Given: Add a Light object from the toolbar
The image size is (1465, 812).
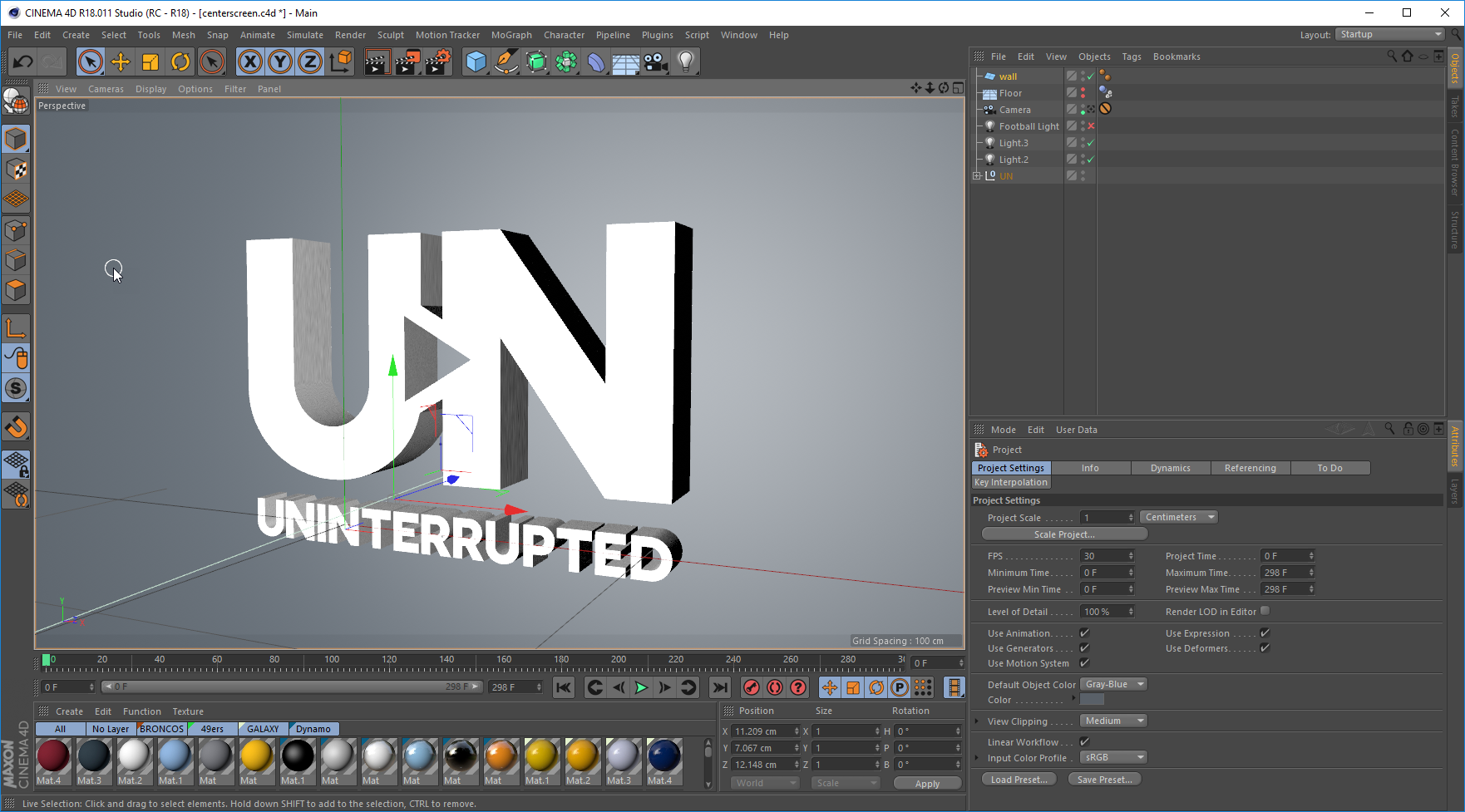Looking at the screenshot, I should point(686,62).
